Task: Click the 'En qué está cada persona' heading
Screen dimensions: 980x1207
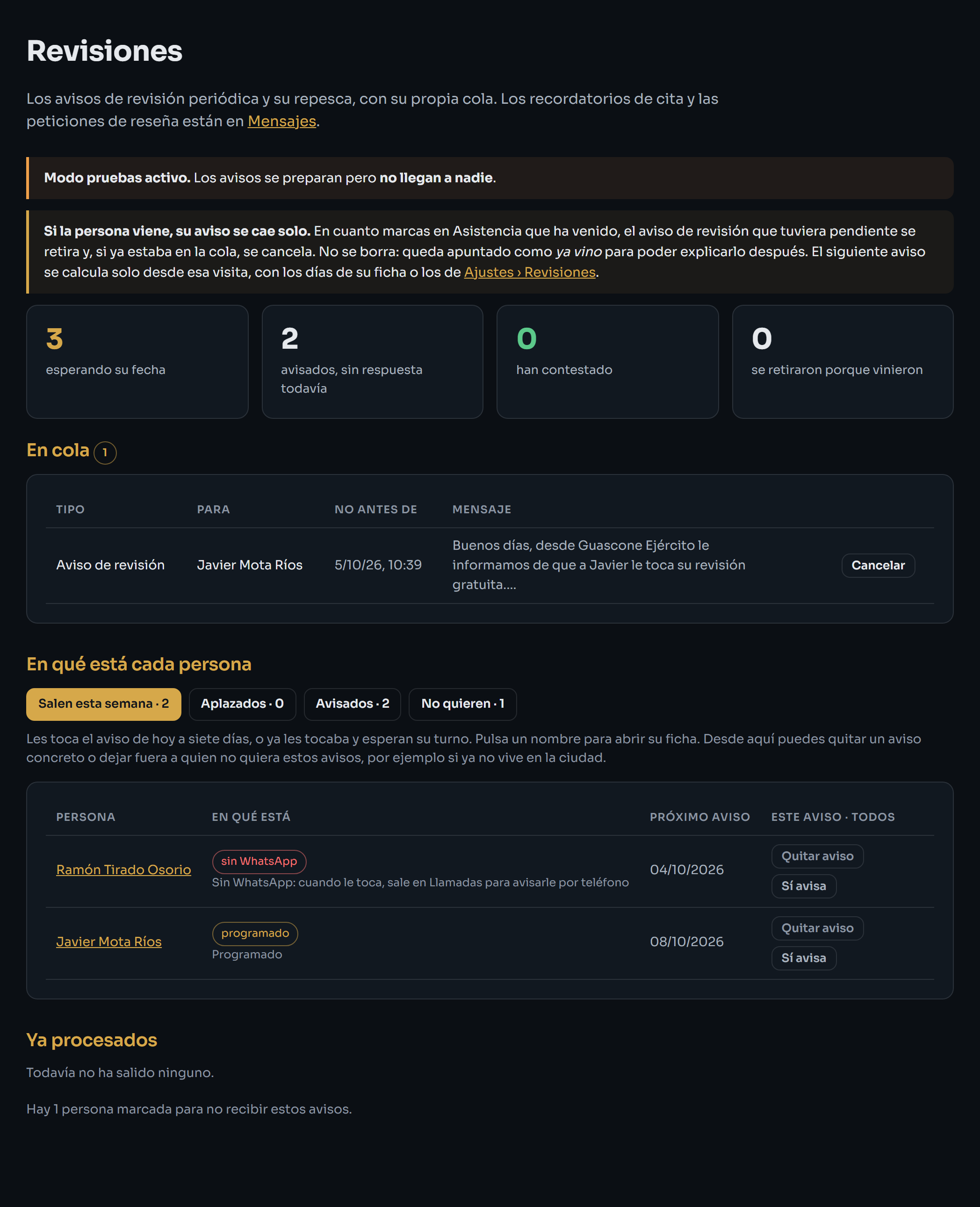Action: coord(139,664)
